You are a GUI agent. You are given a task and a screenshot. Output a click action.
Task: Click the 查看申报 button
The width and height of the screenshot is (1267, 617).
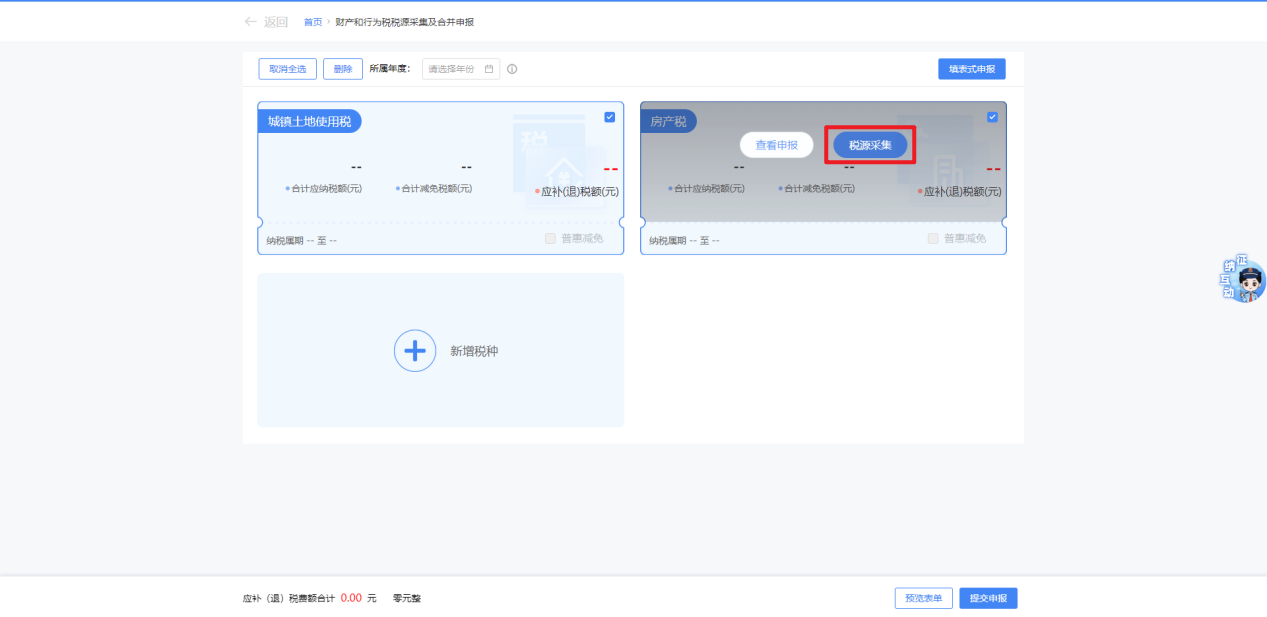(x=776, y=145)
